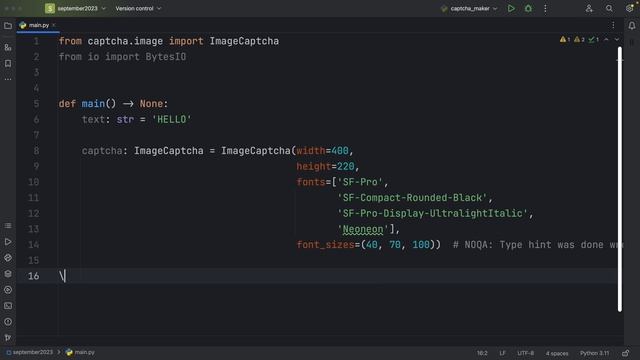Show more tool windows ellipsis
This screenshot has height=360, width=640.
8,79
